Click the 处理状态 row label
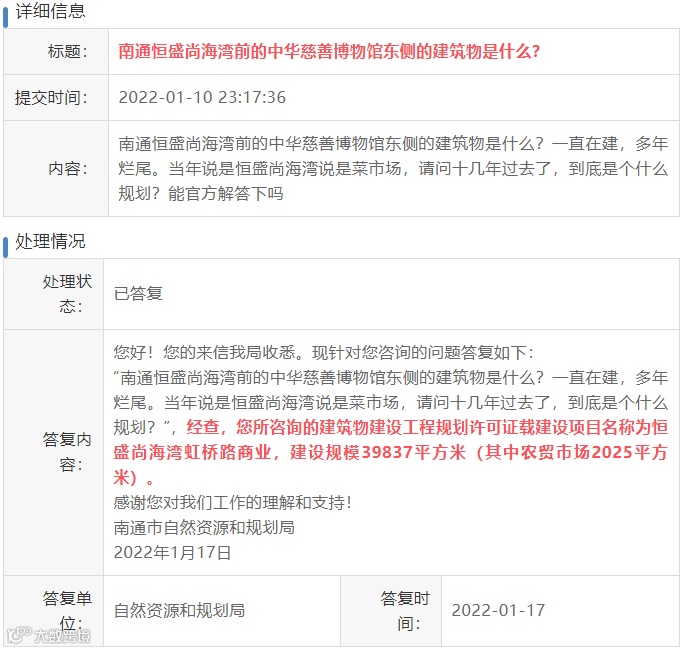683x650 pixels. point(67,294)
